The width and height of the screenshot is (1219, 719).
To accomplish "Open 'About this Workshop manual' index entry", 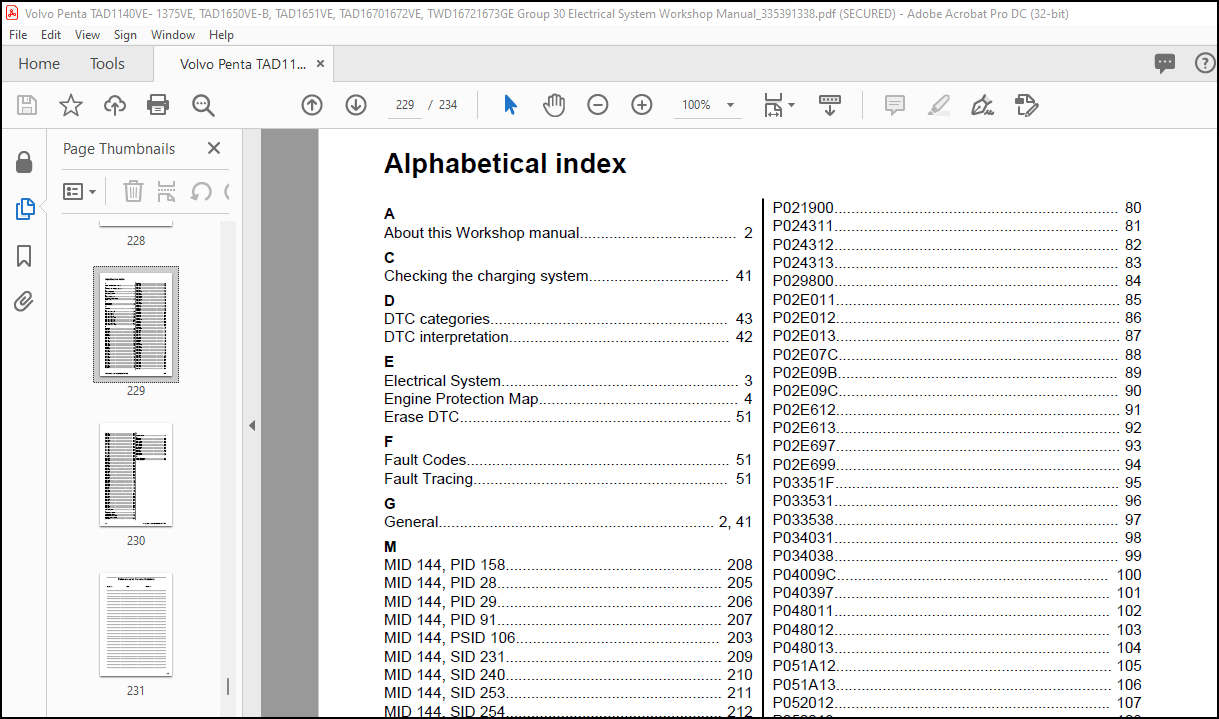I will tap(568, 233).
